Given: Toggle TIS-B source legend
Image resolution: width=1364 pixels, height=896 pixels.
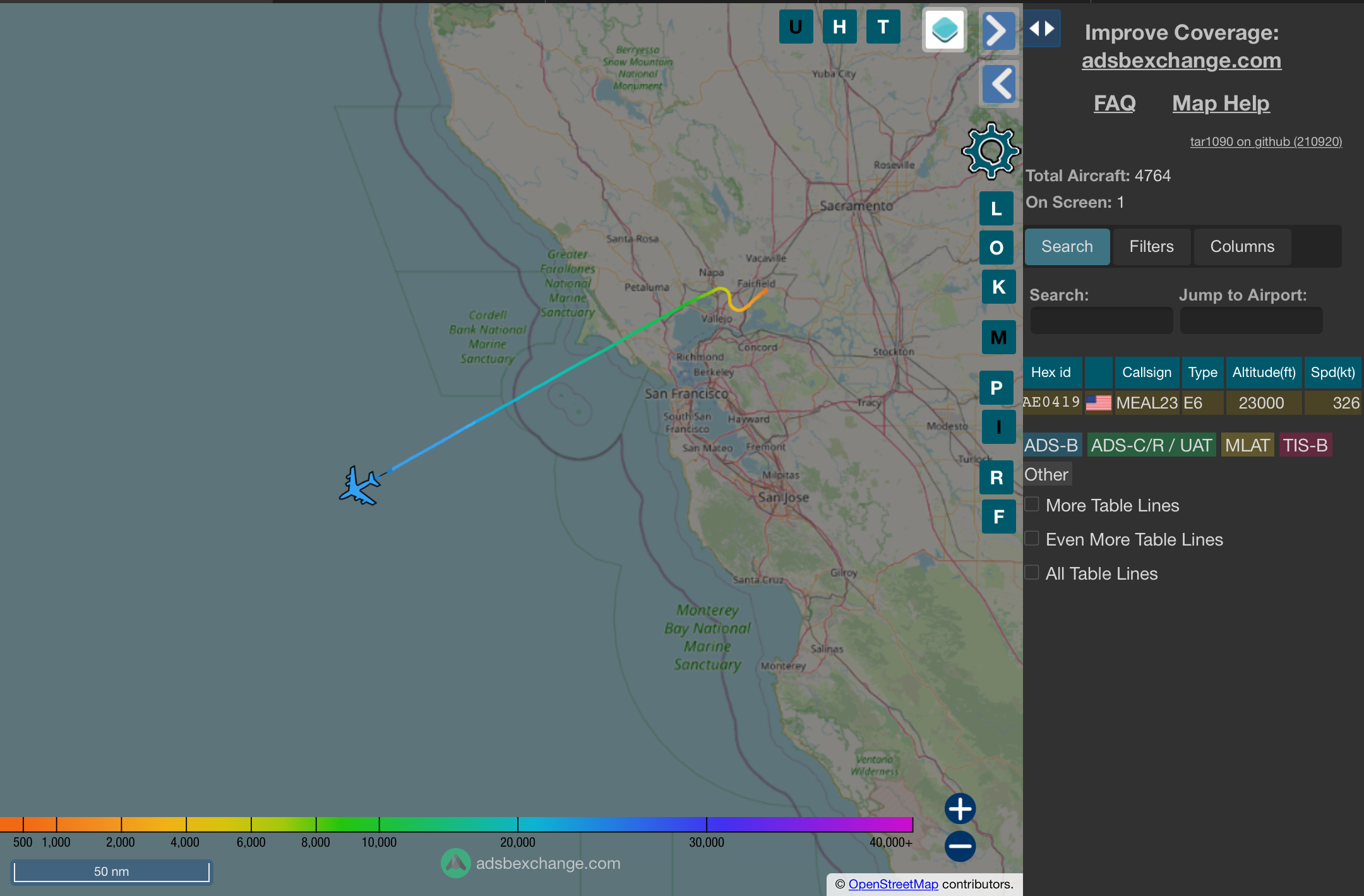Looking at the screenshot, I should (1305, 445).
